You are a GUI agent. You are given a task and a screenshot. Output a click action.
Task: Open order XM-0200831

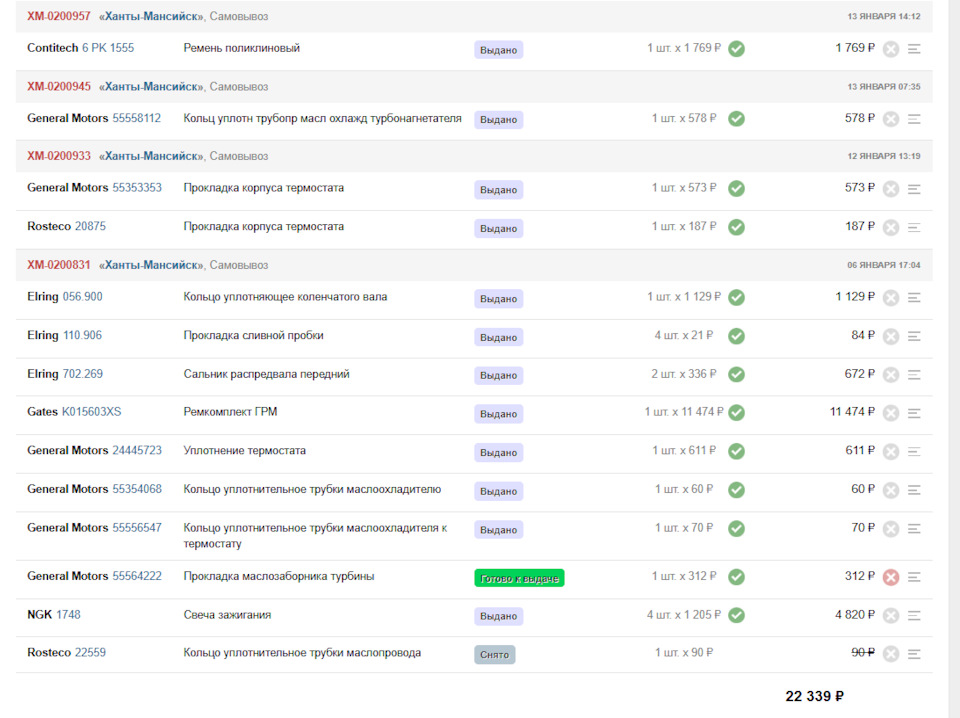click(59, 265)
